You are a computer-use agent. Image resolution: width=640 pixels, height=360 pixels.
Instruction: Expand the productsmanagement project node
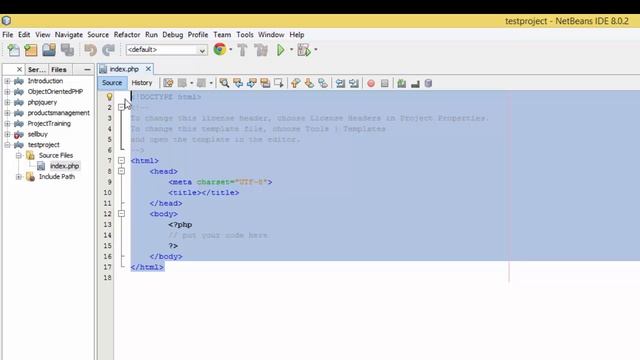7,113
